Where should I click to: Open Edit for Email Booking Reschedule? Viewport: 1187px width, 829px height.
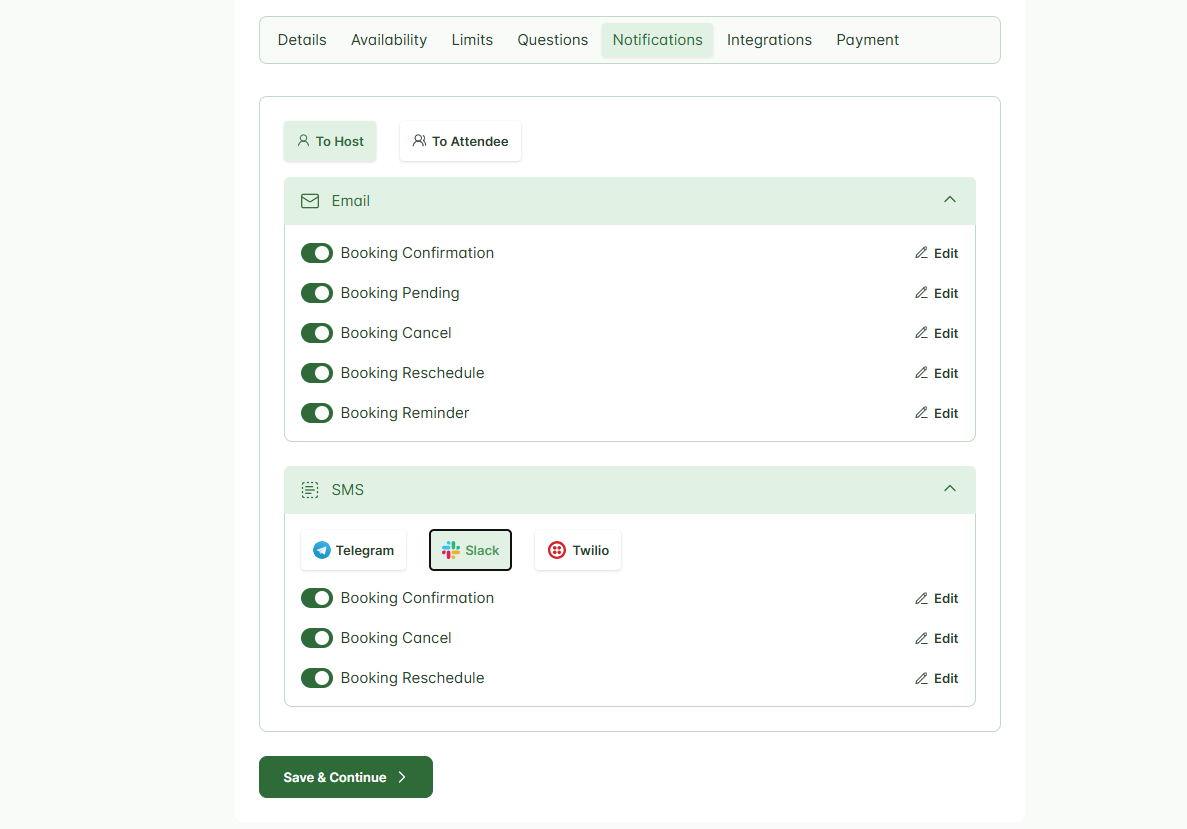pos(936,374)
